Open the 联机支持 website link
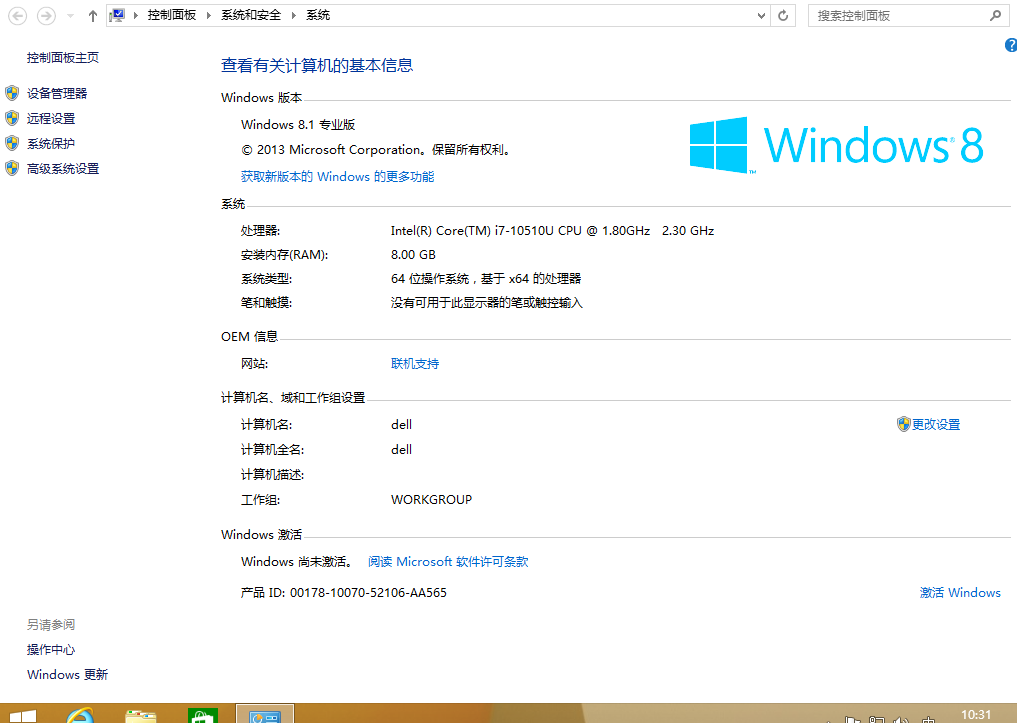The width and height of the screenshot is (1017, 723). point(415,364)
